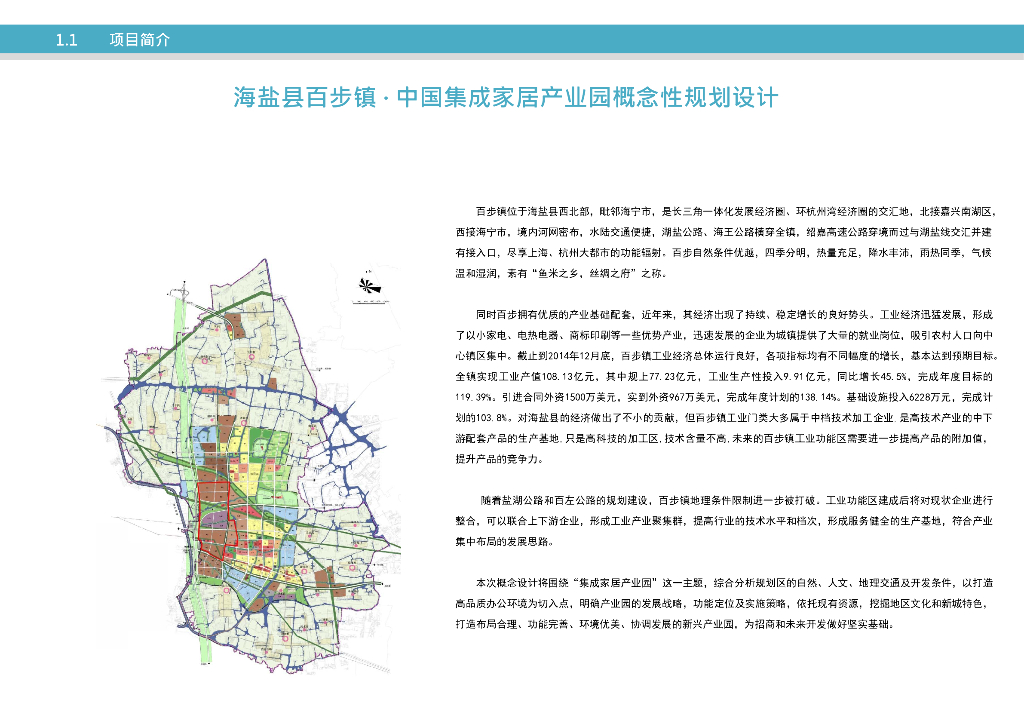Click the line starting 全镇实现工业产值108.13亿元
This screenshot has width=1024, height=724.
click(724, 377)
